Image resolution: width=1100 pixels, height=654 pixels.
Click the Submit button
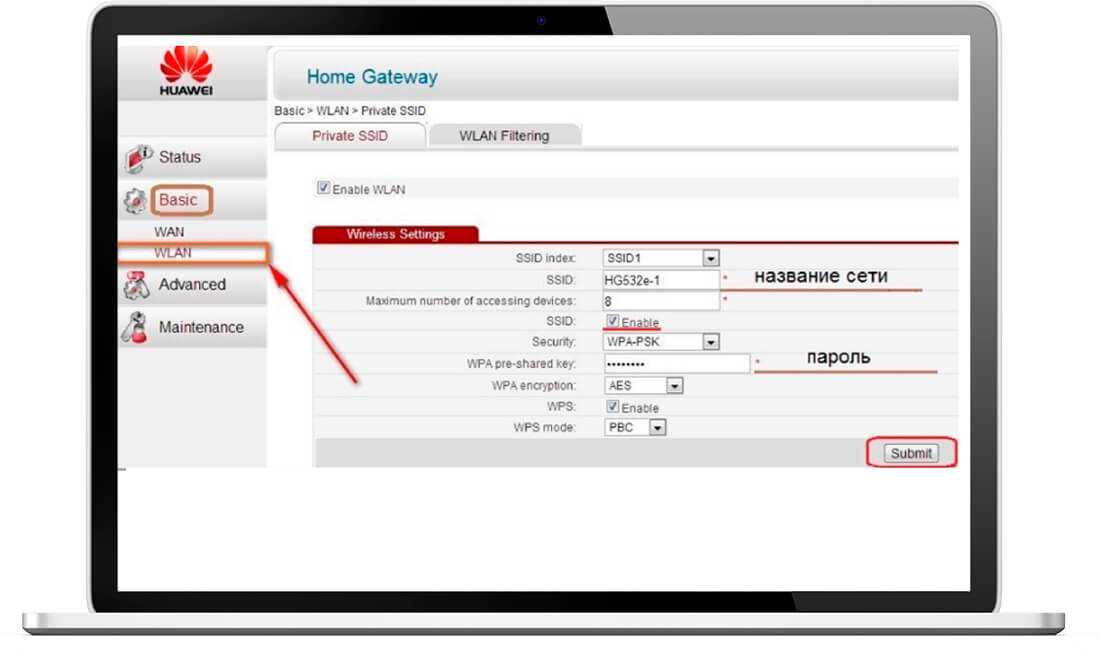click(911, 453)
